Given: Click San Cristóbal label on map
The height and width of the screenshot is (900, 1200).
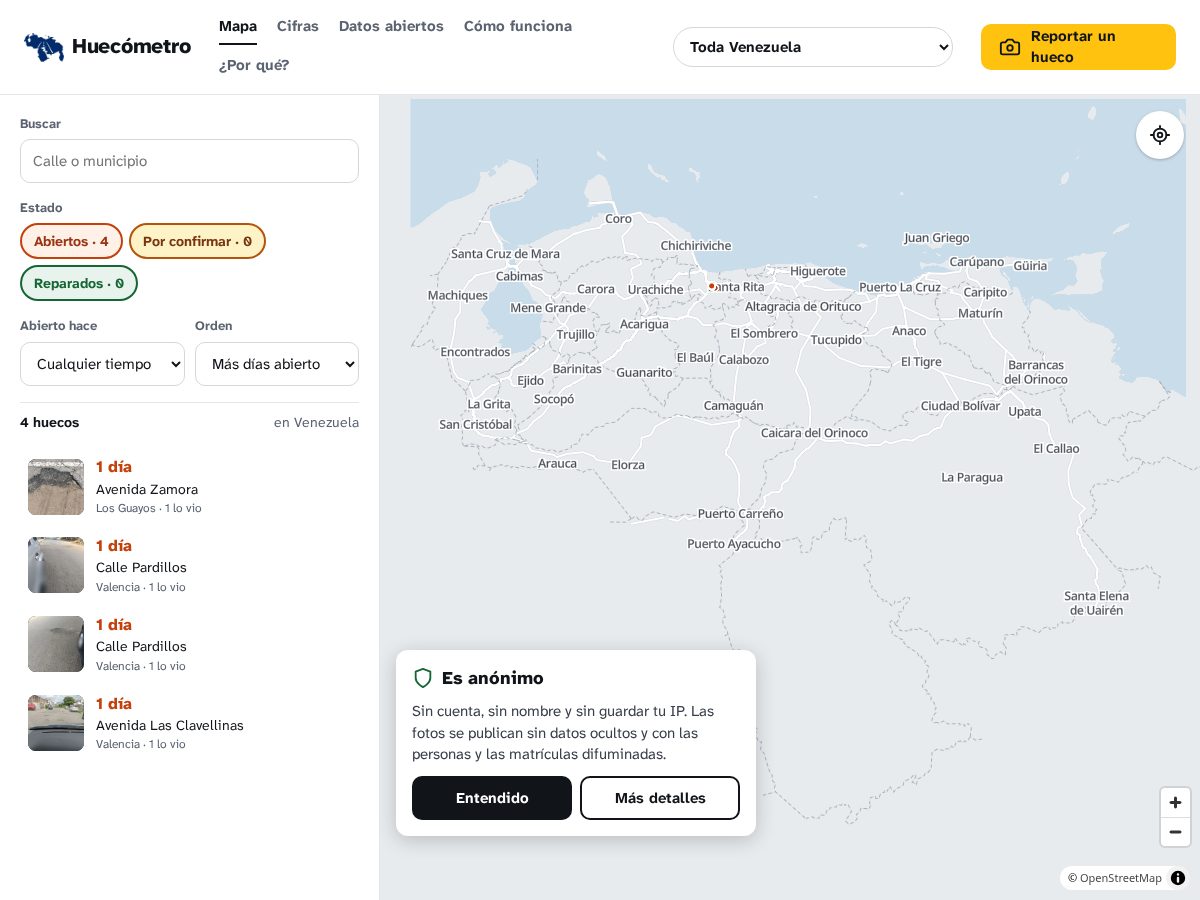Looking at the screenshot, I should coord(476,424).
